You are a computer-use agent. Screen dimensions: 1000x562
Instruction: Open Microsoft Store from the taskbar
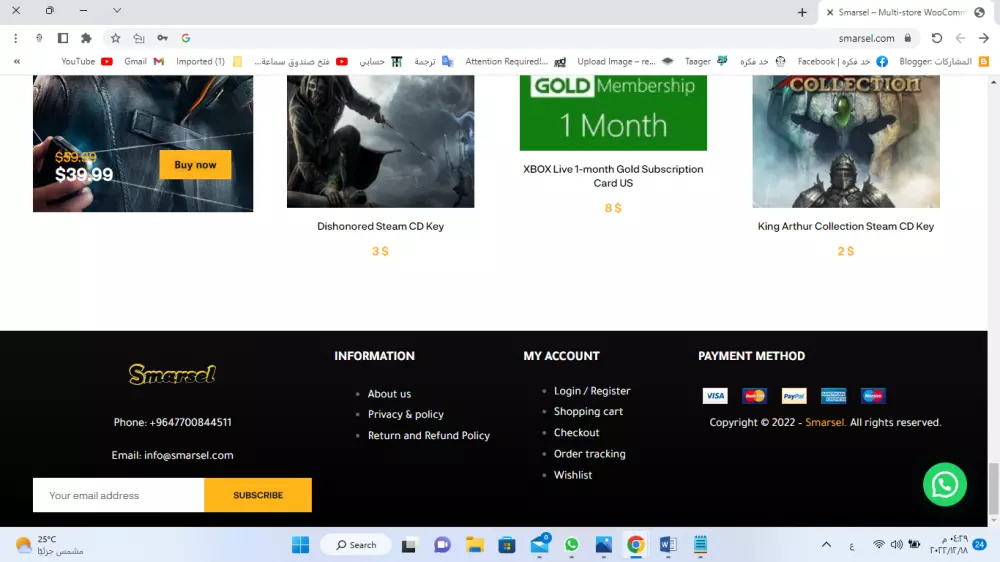507,545
